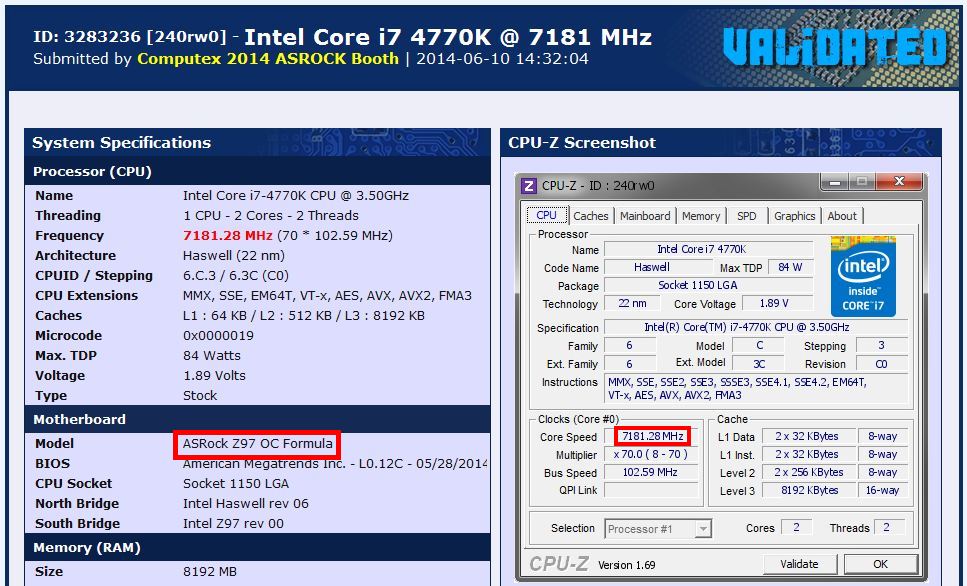Minimize the CPU-Z window

click(835, 182)
